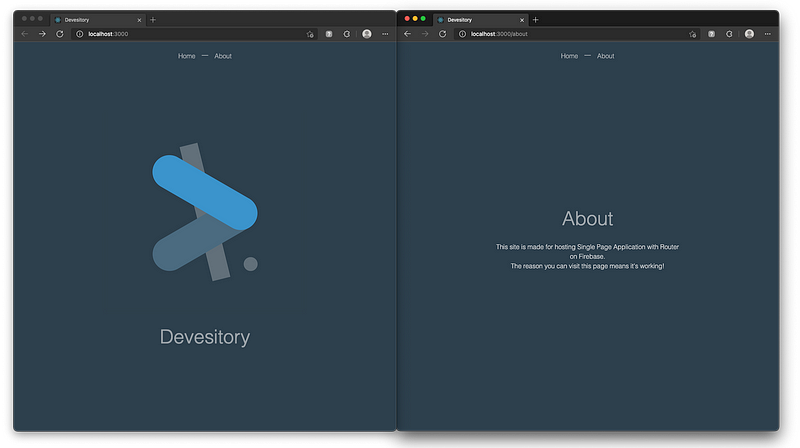Click the refresh-style extension icon in right window

tap(729, 34)
